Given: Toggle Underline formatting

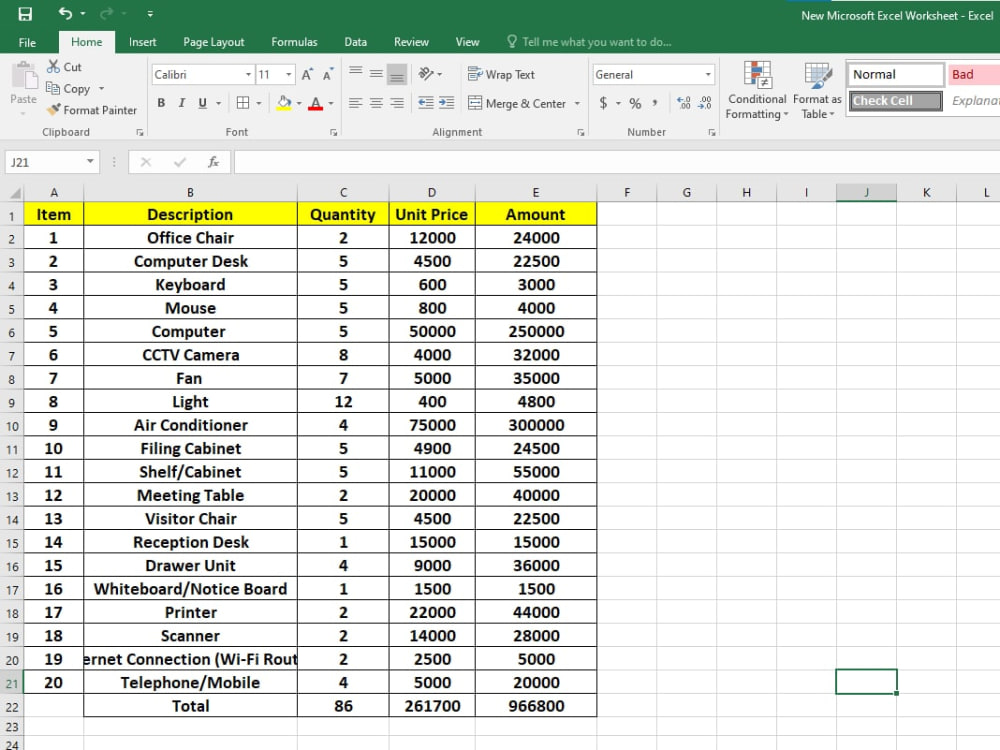Looking at the screenshot, I should click(202, 103).
